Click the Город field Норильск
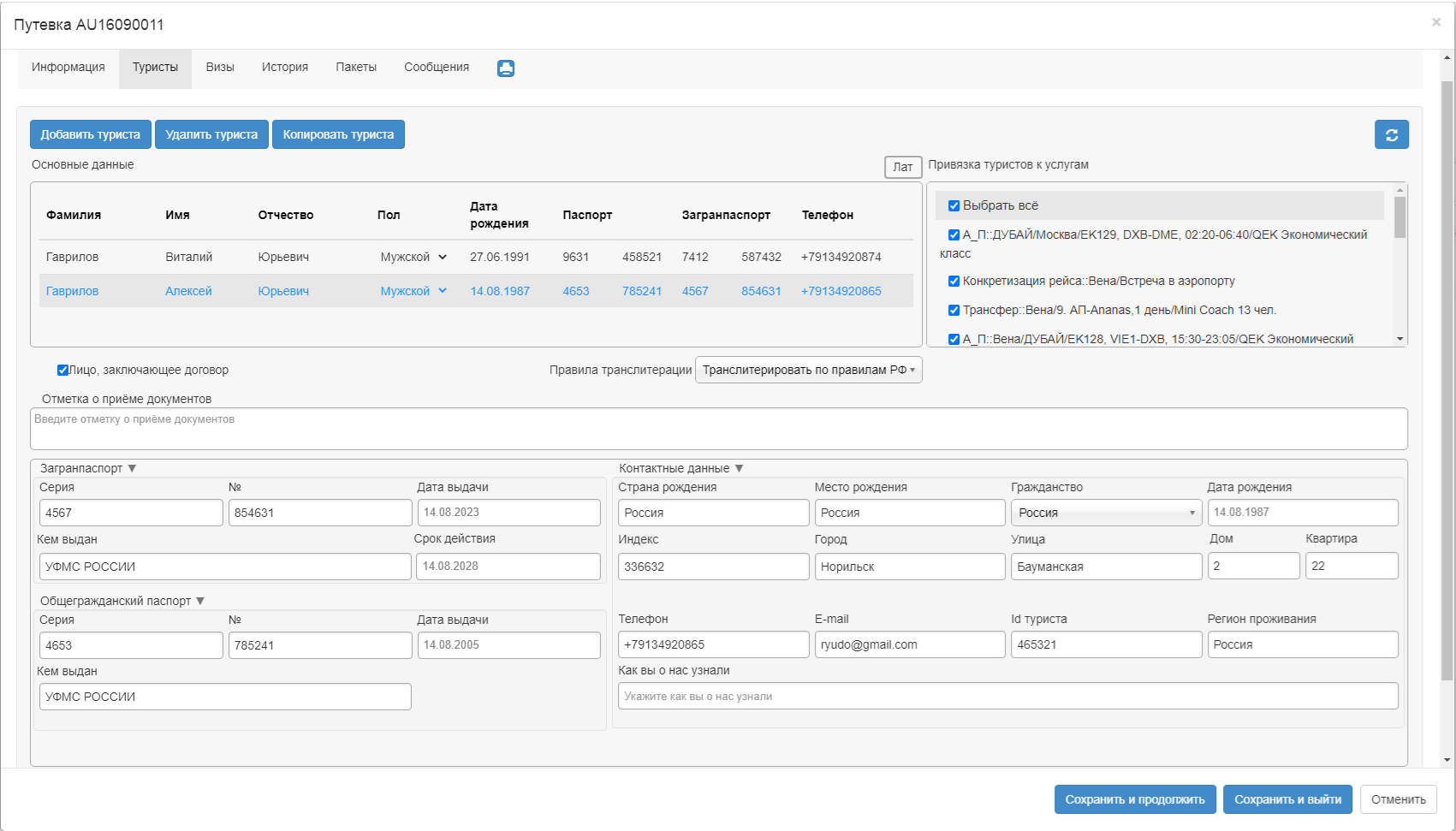 (910, 567)
